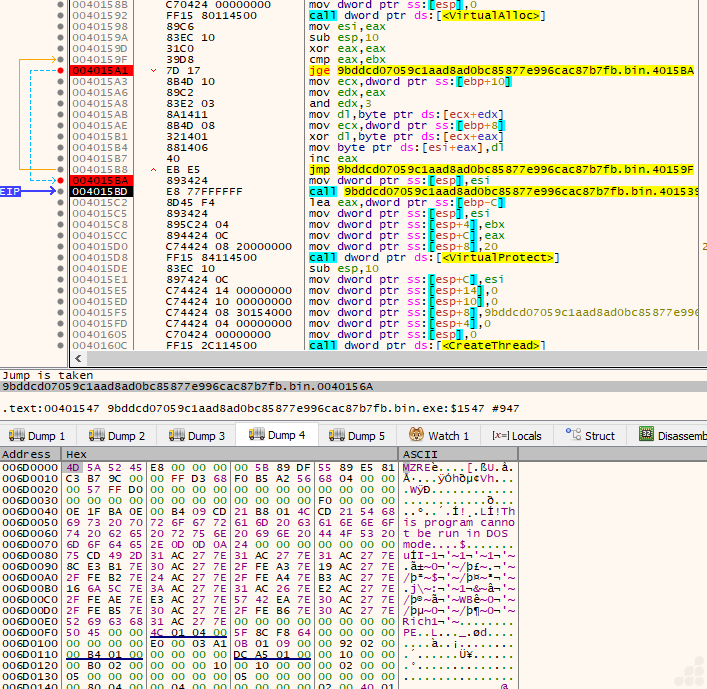Click the Locals variable icon
The image size is (707, 689).
tap(499, 435)
